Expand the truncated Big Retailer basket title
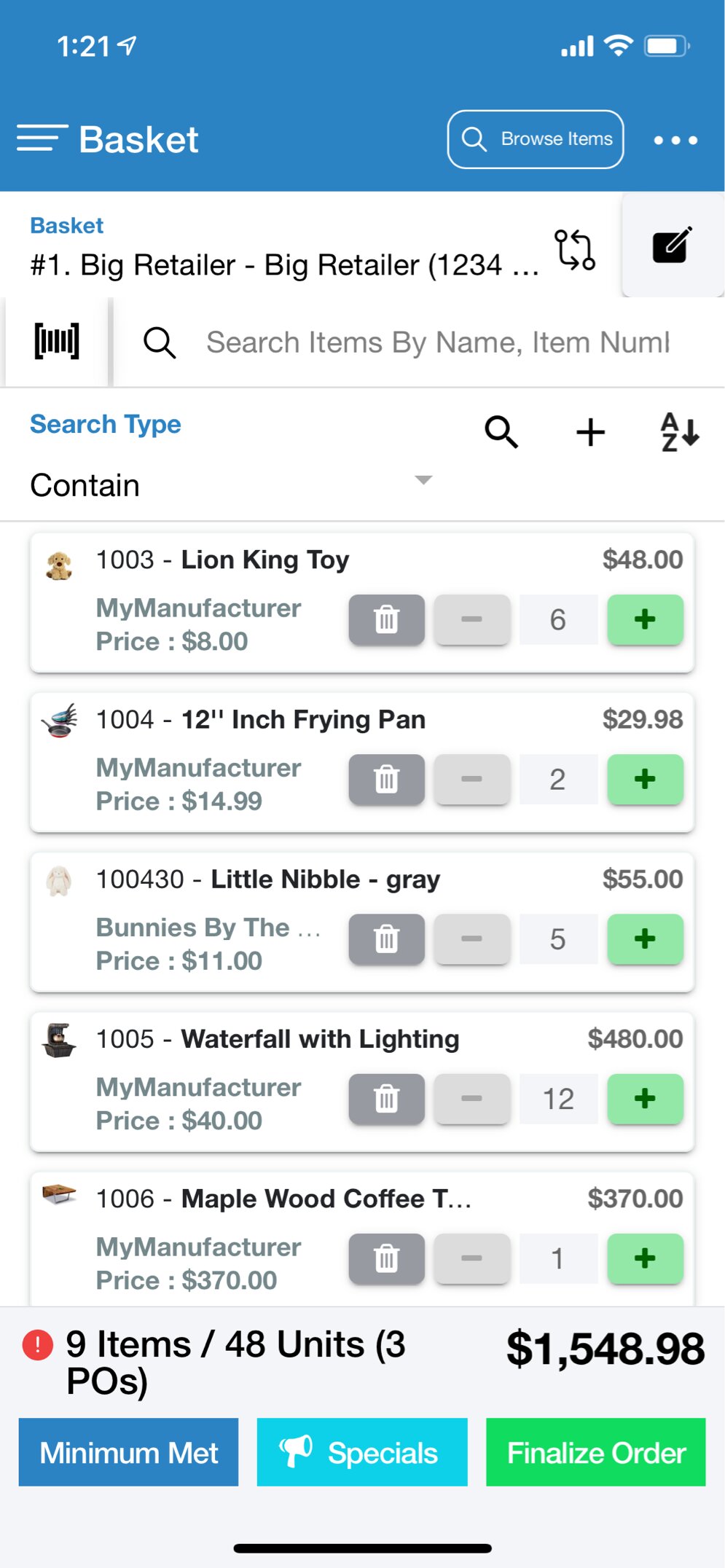Viewport: 725px width, 1568px height. (x=286, y=264)
